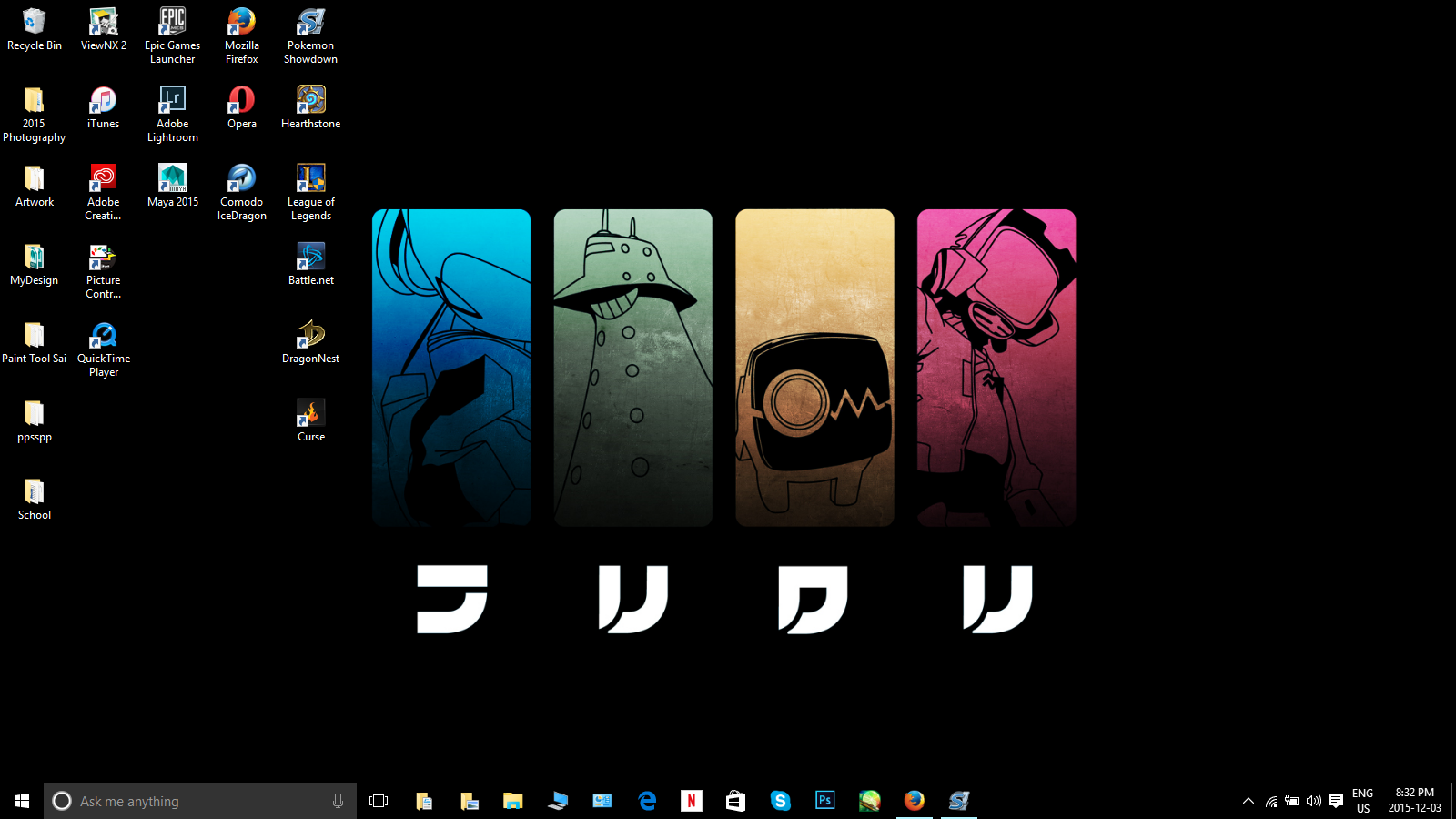Open the Action Center notifications icon

[1336, 801]
